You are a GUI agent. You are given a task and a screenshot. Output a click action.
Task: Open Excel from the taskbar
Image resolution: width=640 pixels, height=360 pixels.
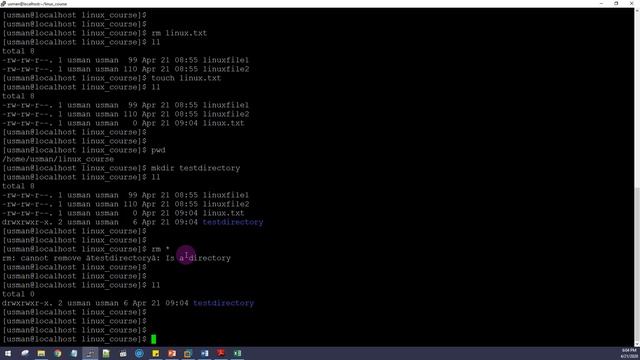click(x=237, y=353)
